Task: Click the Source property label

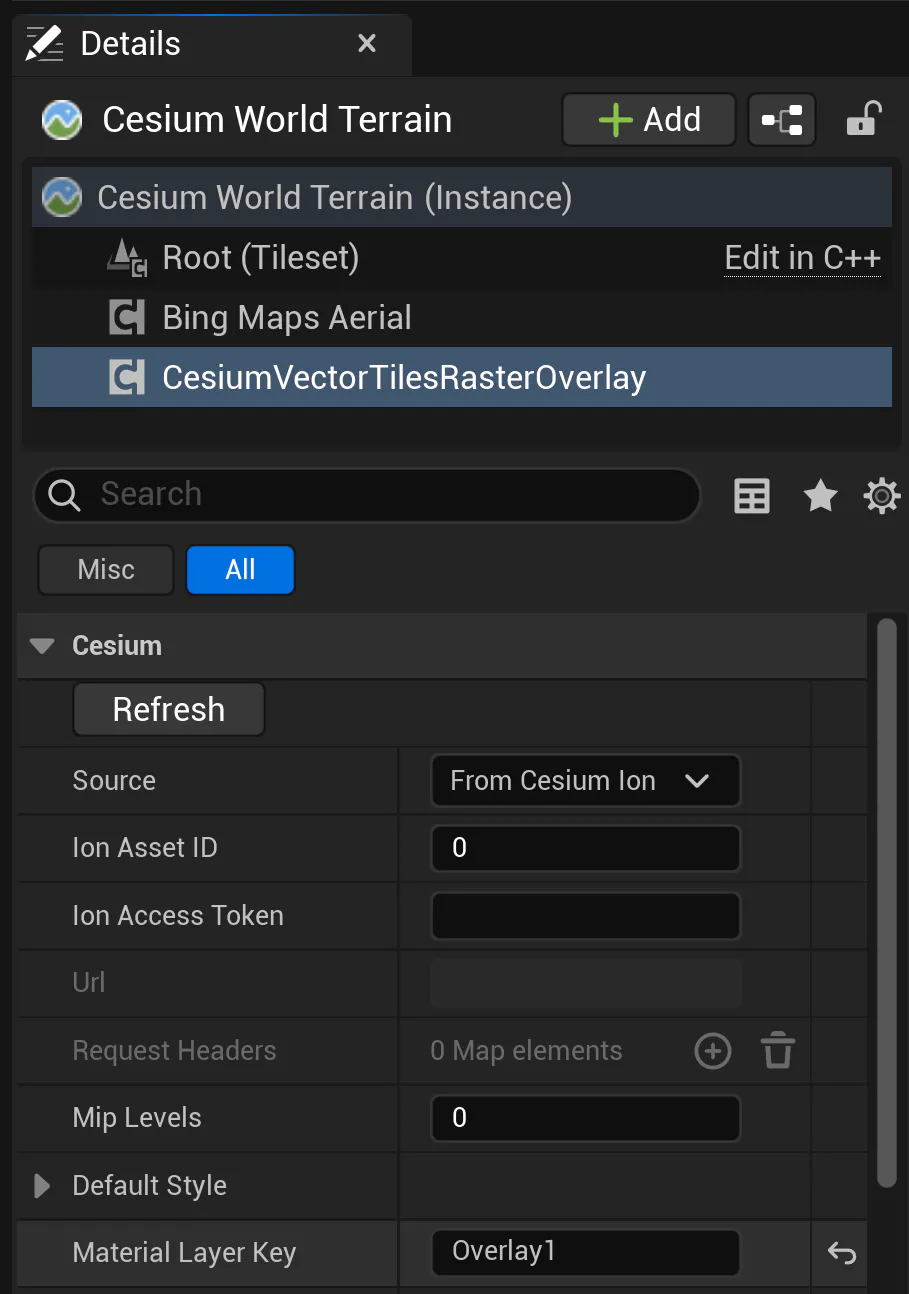Action: (x=114, y=781)
